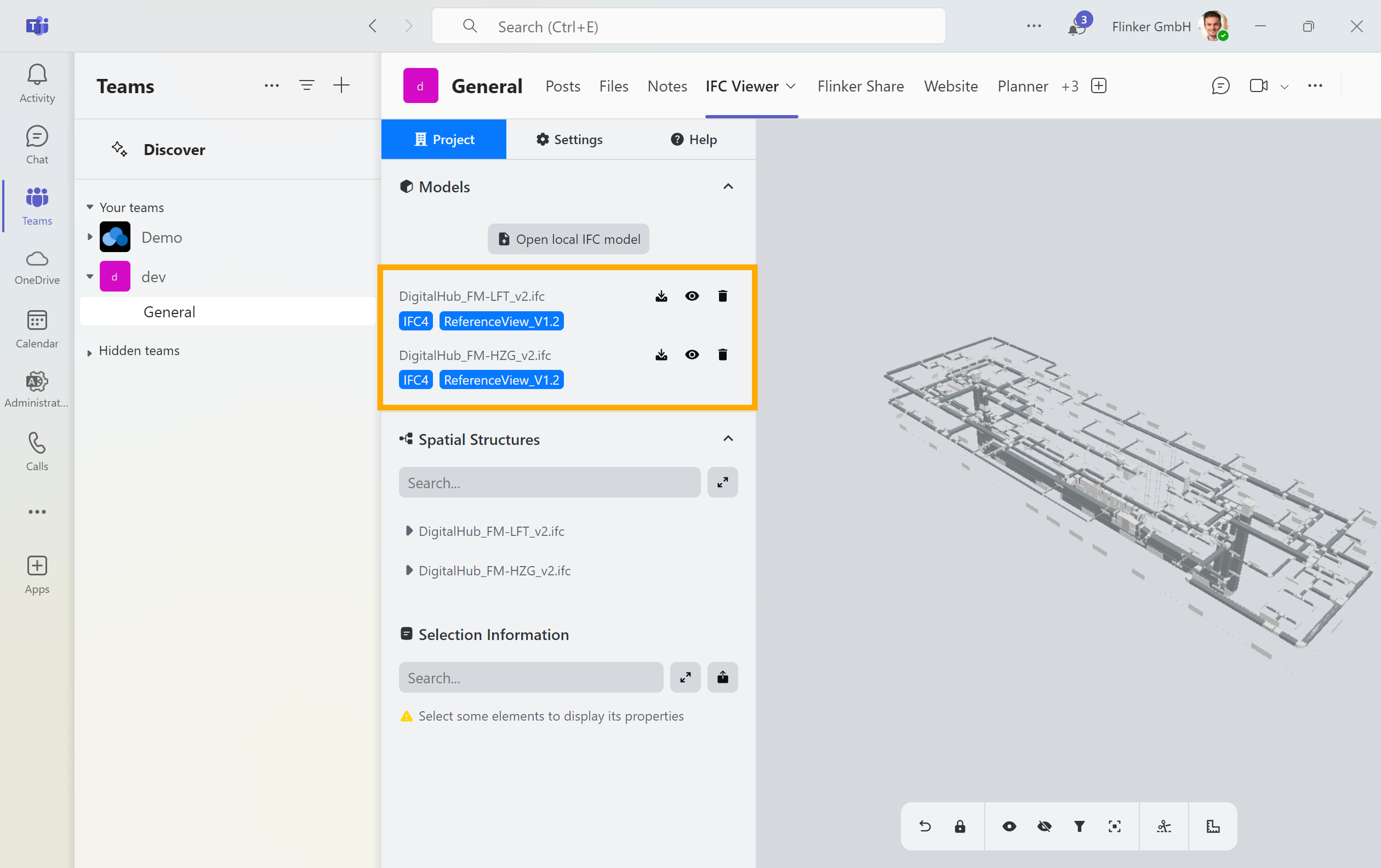Expand spatial structures search fullscreen
This screenshot has height=868, width=1381.
(x=723, y=483)
